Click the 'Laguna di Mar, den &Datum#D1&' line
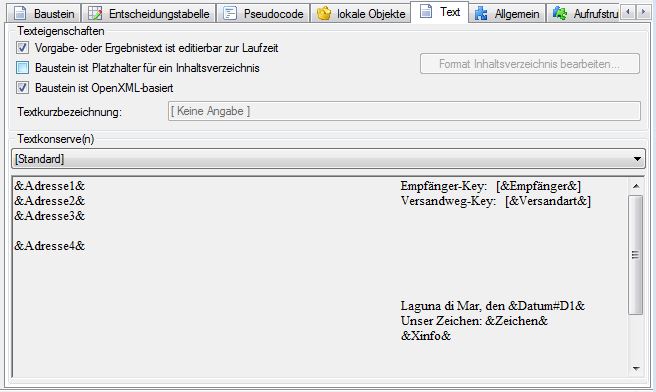 (x=492, y=306)
